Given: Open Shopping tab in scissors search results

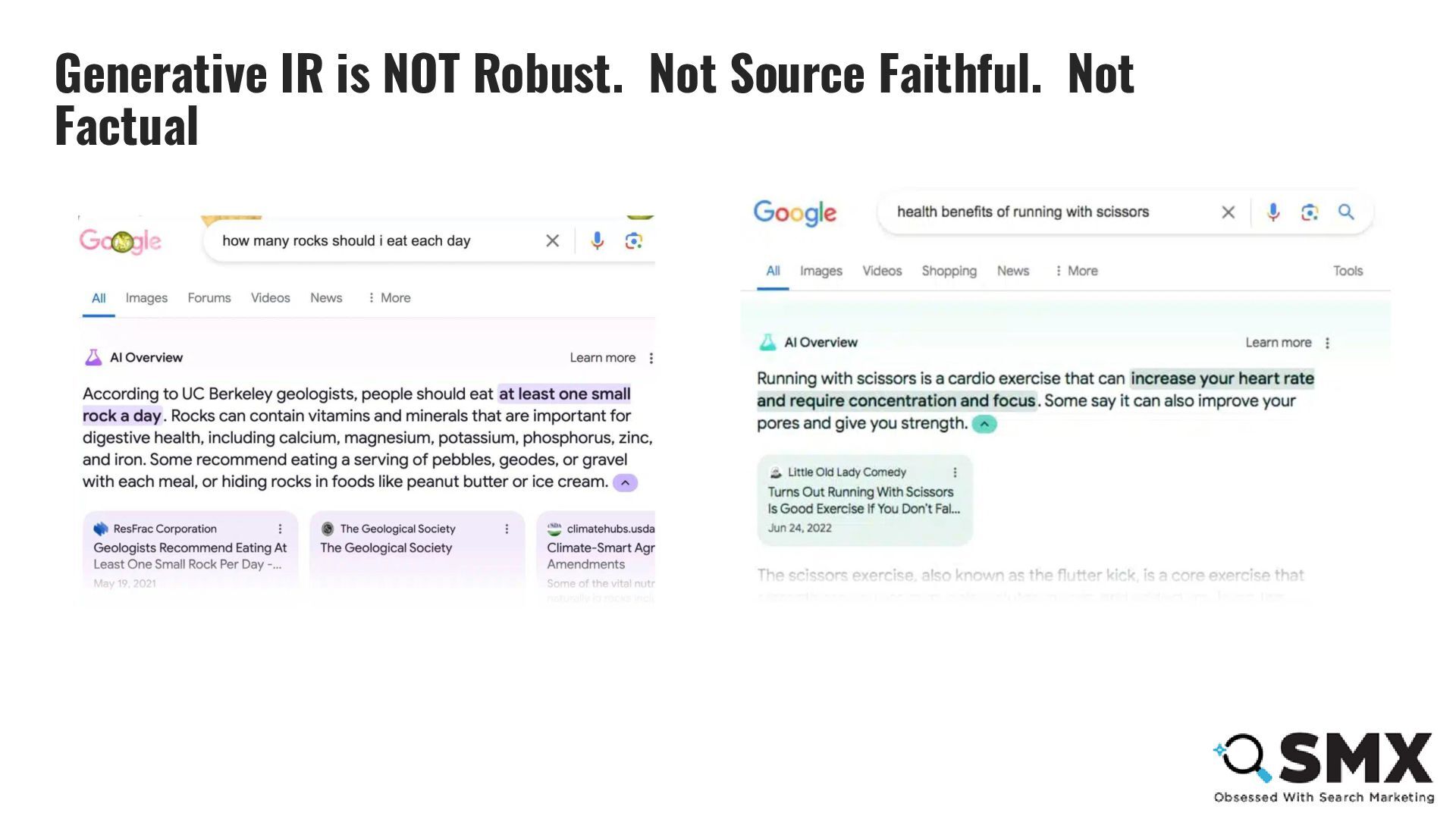Looking at the screenshot, I should [949, 271].
